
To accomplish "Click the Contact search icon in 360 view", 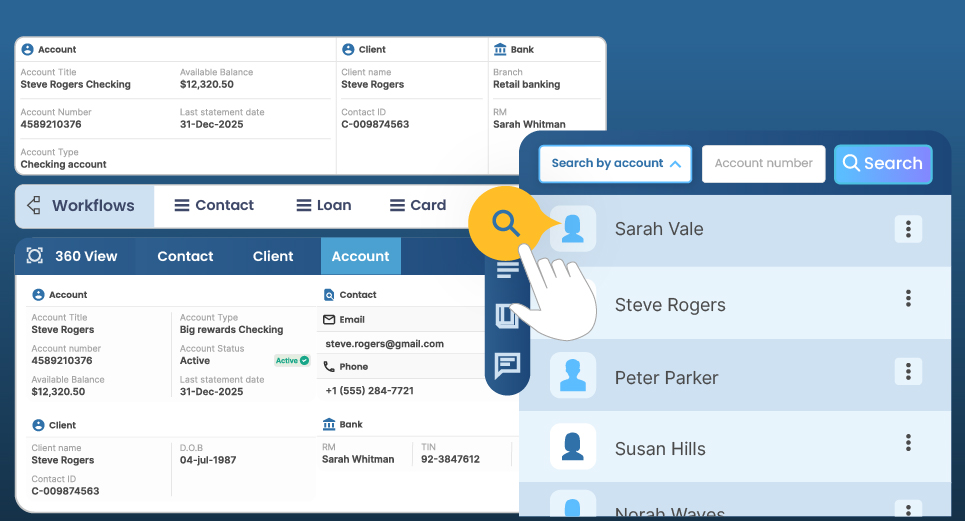I will pos(329,295).
